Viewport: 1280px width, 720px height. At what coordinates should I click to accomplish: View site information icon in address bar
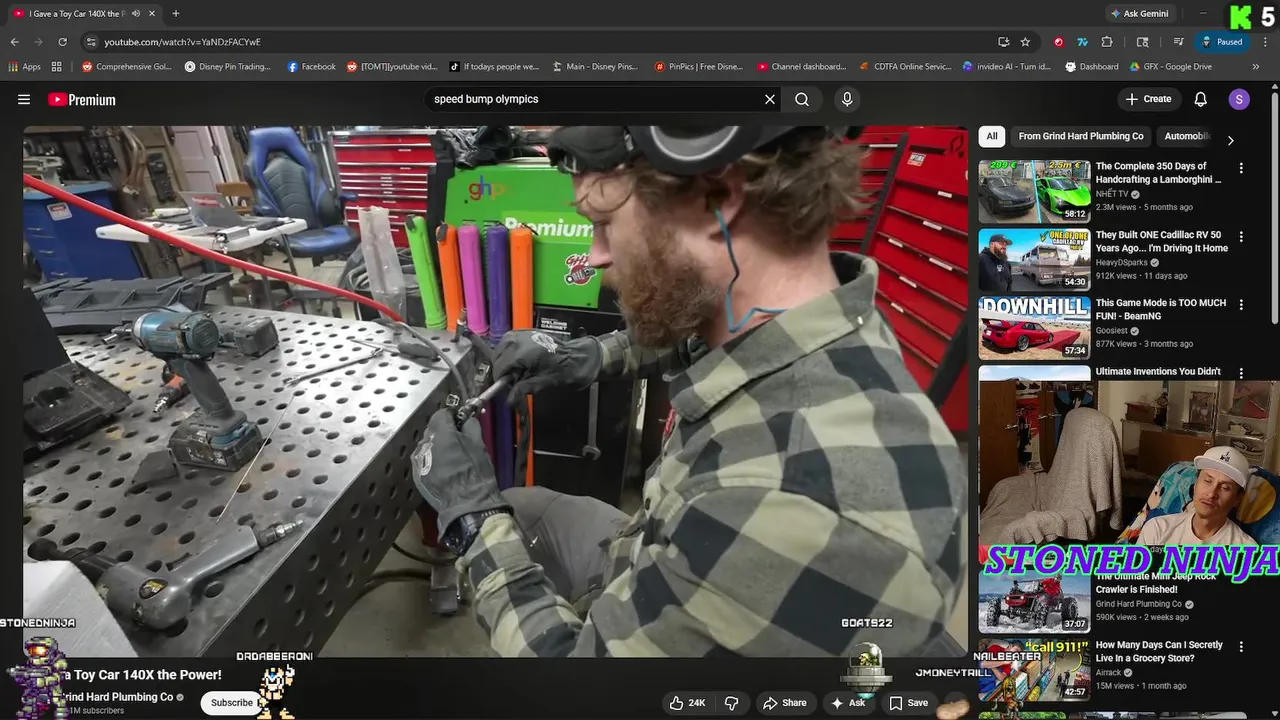click(91, 42)
